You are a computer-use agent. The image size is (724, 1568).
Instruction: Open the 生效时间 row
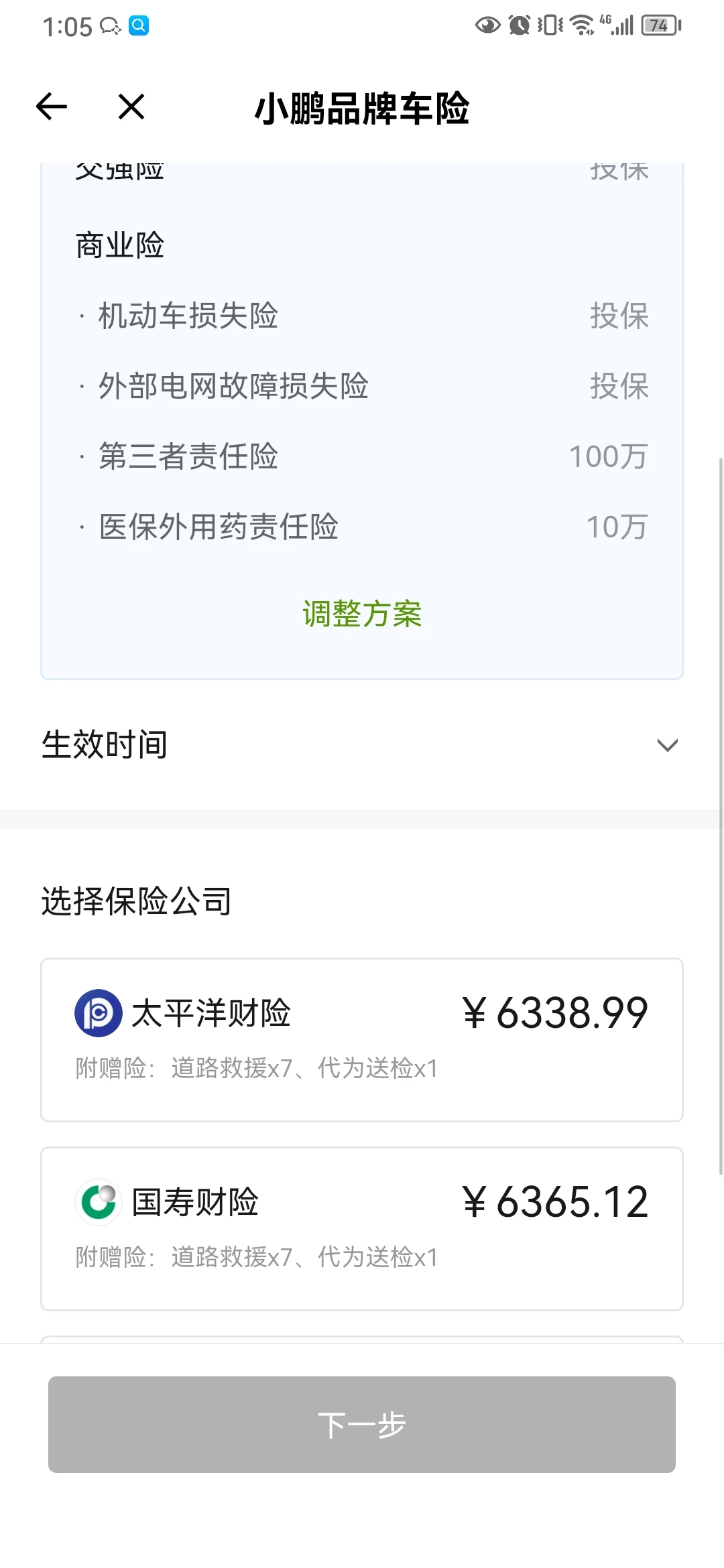click(362, 745)
